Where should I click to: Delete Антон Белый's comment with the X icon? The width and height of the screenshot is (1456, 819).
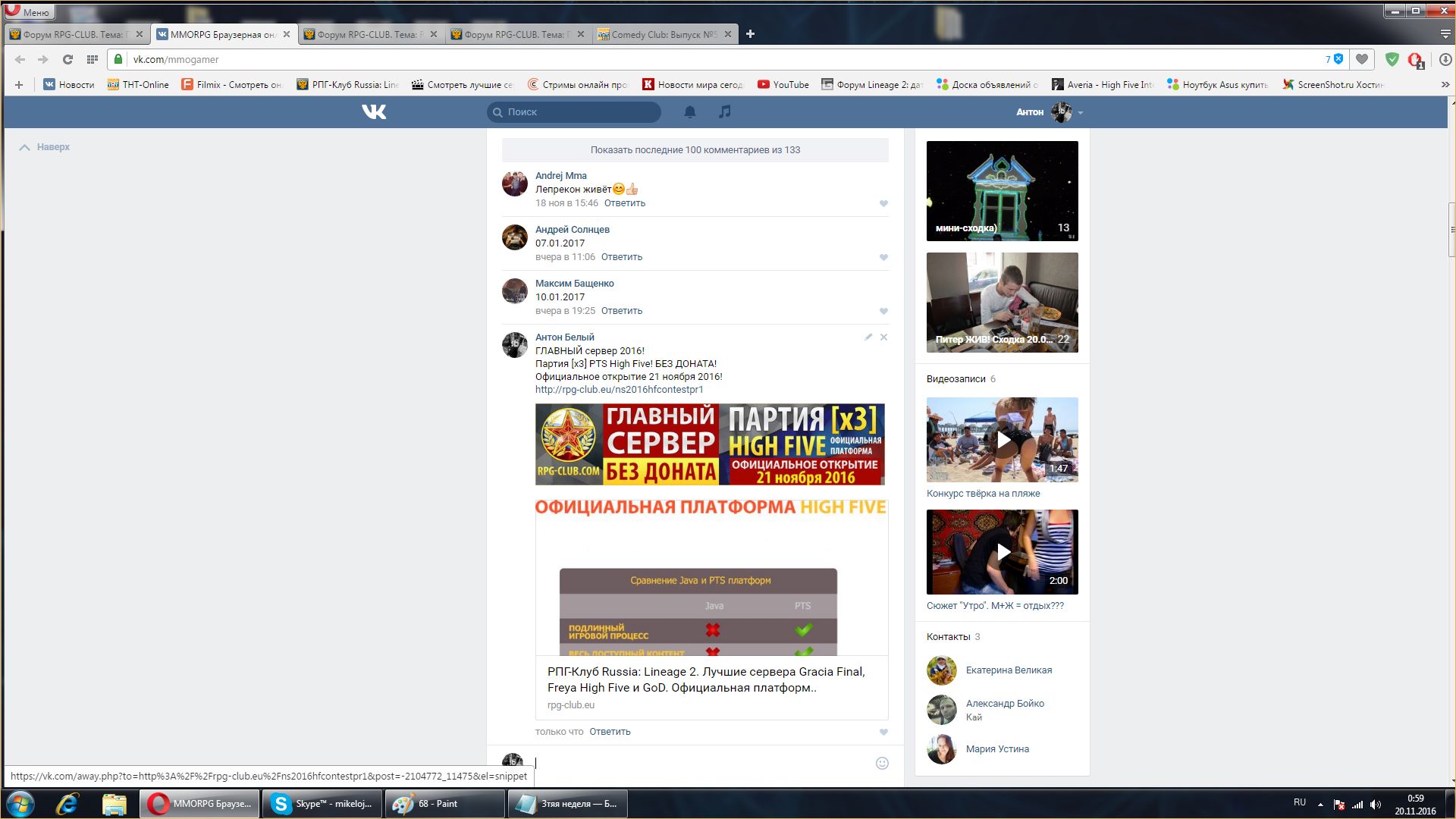tap(883, 337)
